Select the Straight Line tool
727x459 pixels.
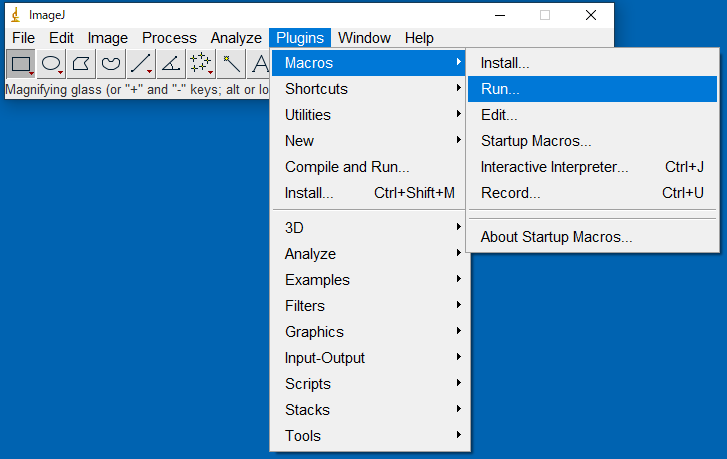(x=141, y=64)
